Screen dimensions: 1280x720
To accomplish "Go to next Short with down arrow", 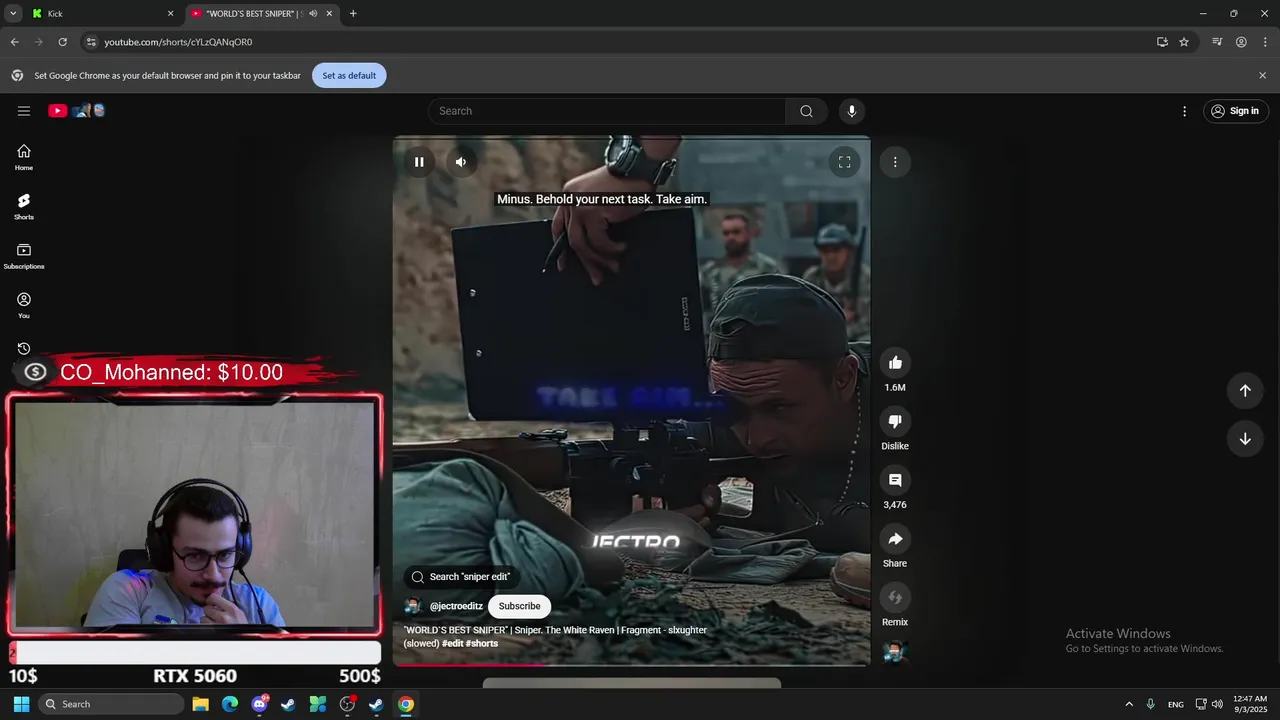I will (x=1245, y=439).
